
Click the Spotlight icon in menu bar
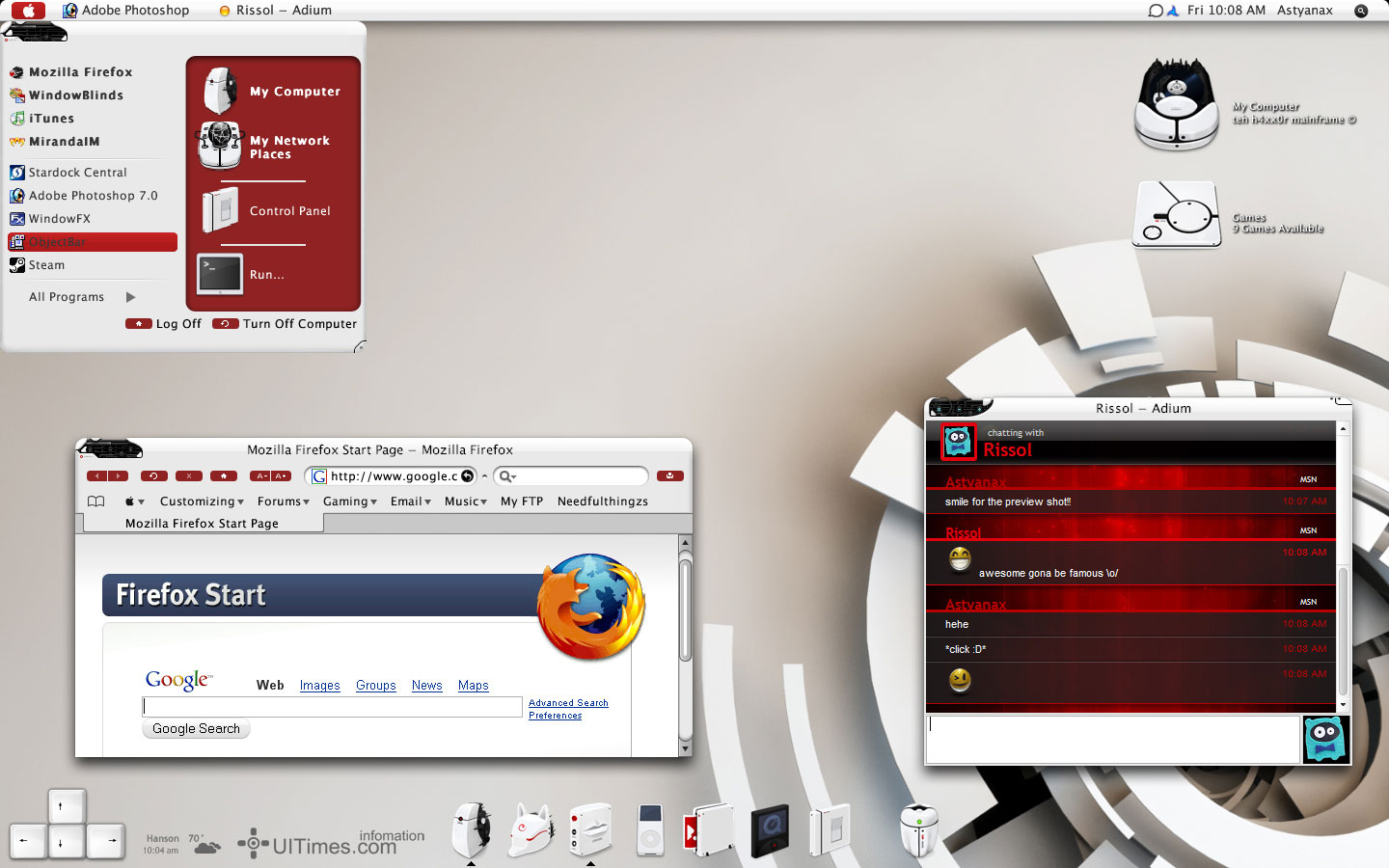(x=1361, y=11)
